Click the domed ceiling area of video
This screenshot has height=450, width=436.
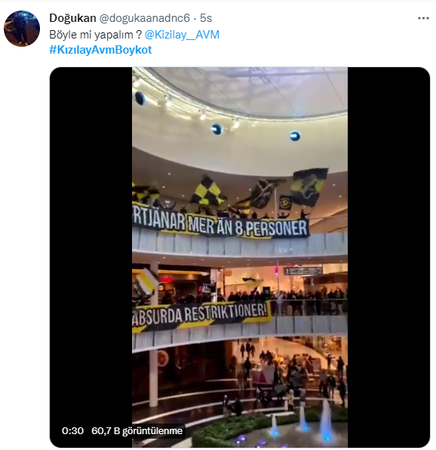(x=240, y=113)
